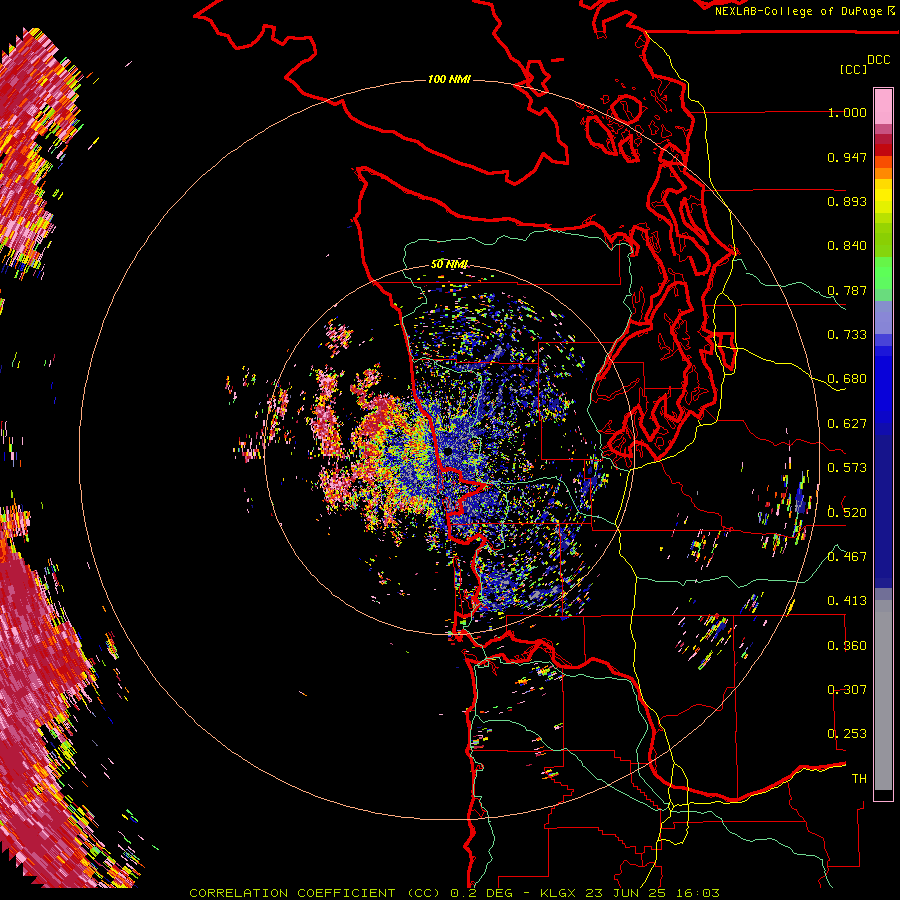This screenshot has height=900, width=900.
Task: Click the 0.467 color scale value
Action: 847,557
